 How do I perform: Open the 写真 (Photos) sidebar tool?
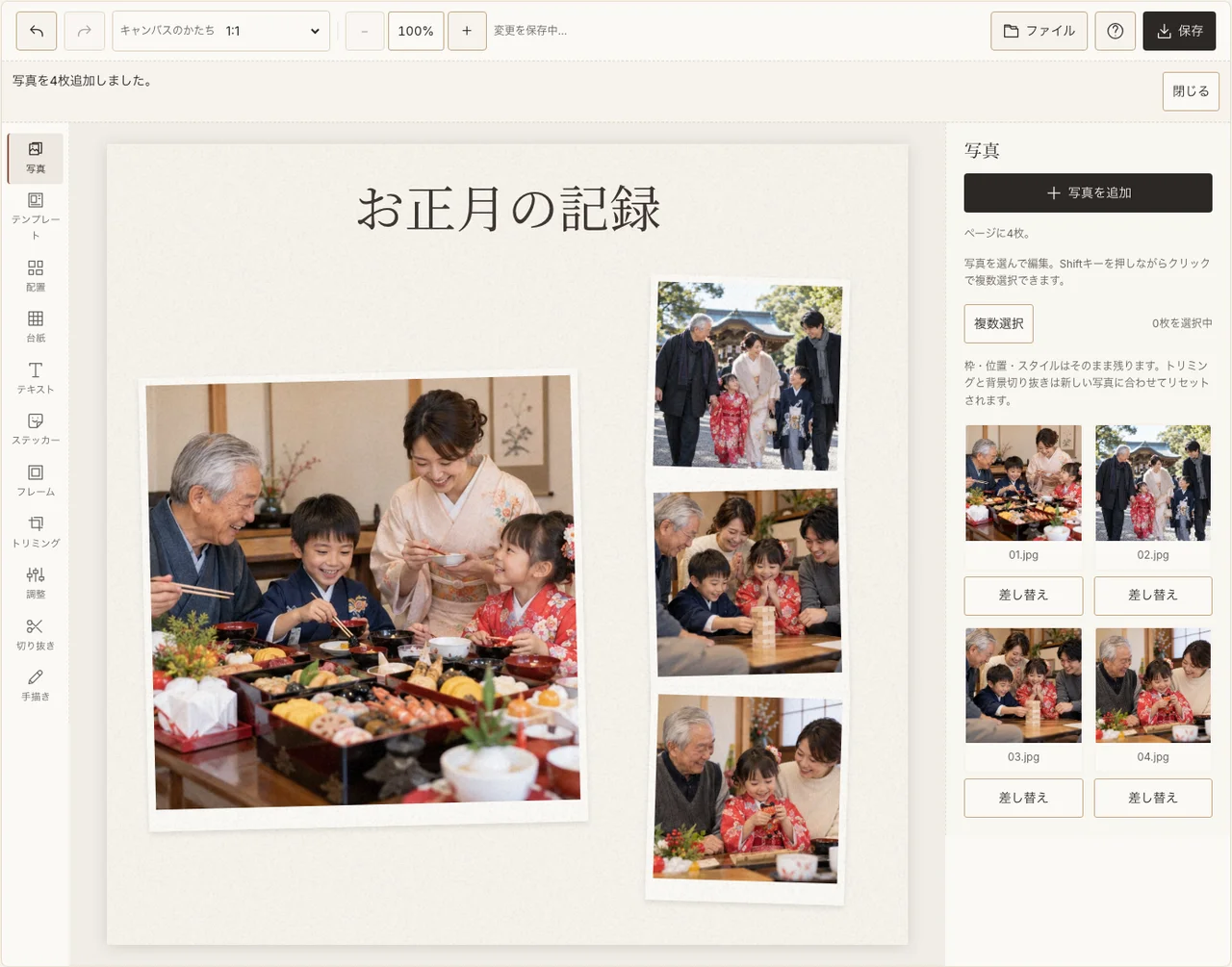tap(36, 158)
